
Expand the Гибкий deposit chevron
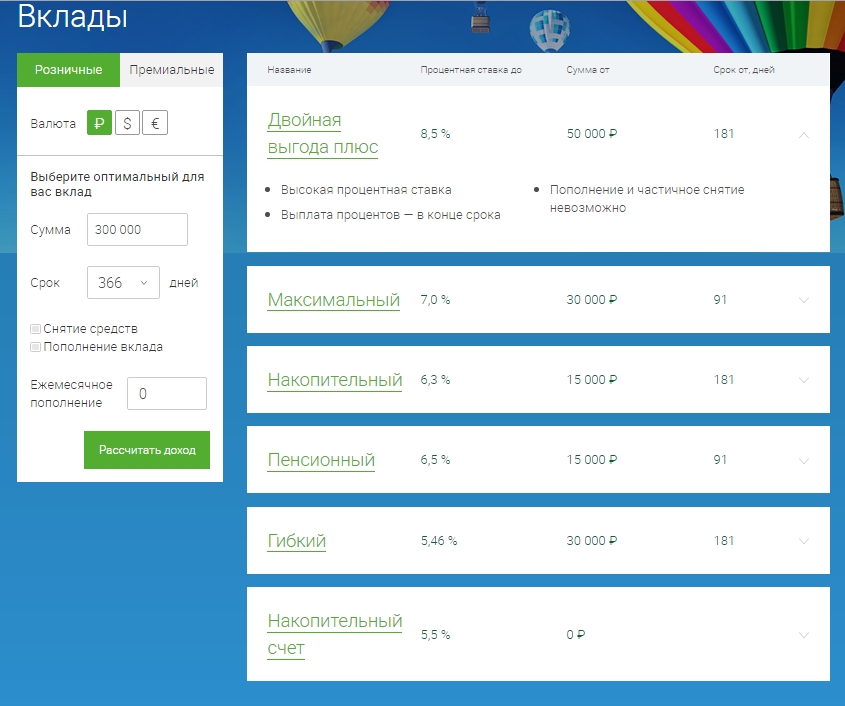pyautogui.click(x=804, y=541)
